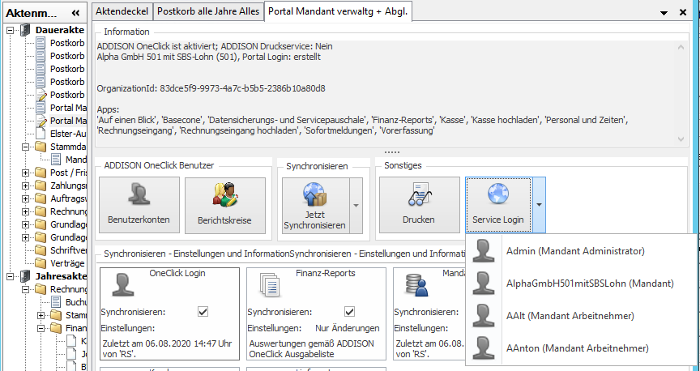Click the OneClick Login user icon
700x371 pixels.
[123, 285]
